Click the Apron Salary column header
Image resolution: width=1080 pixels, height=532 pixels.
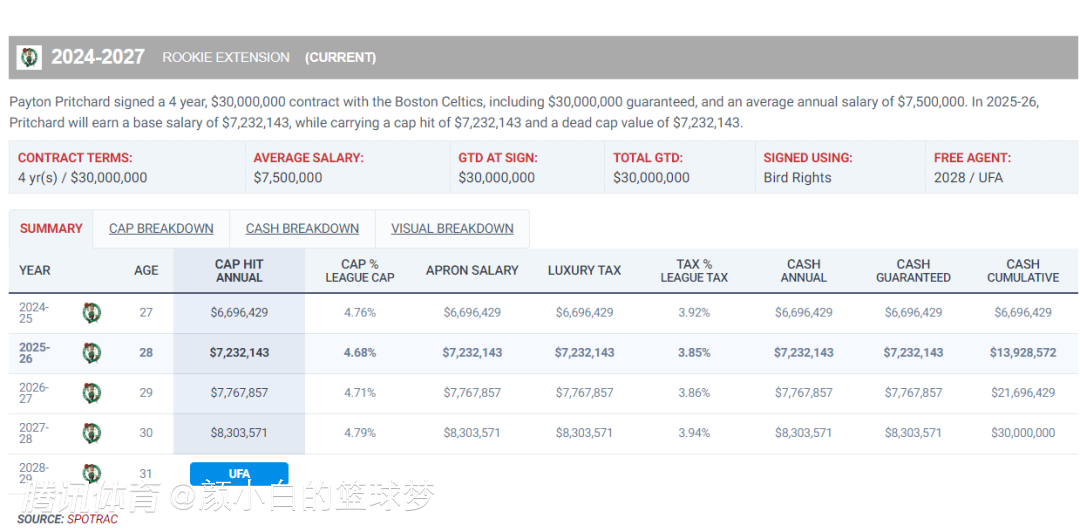[472, 271]
